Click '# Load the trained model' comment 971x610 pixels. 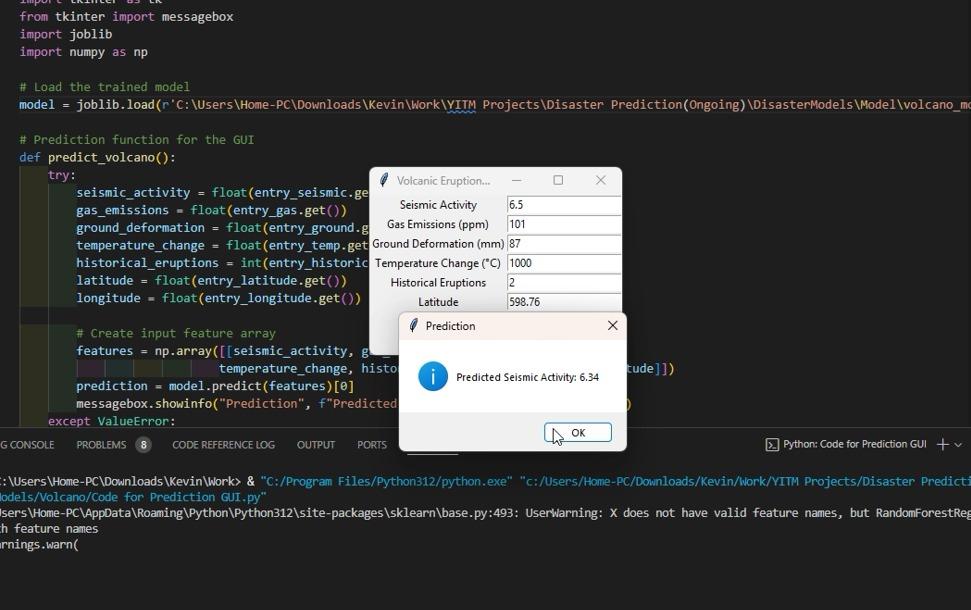[104, 87]
